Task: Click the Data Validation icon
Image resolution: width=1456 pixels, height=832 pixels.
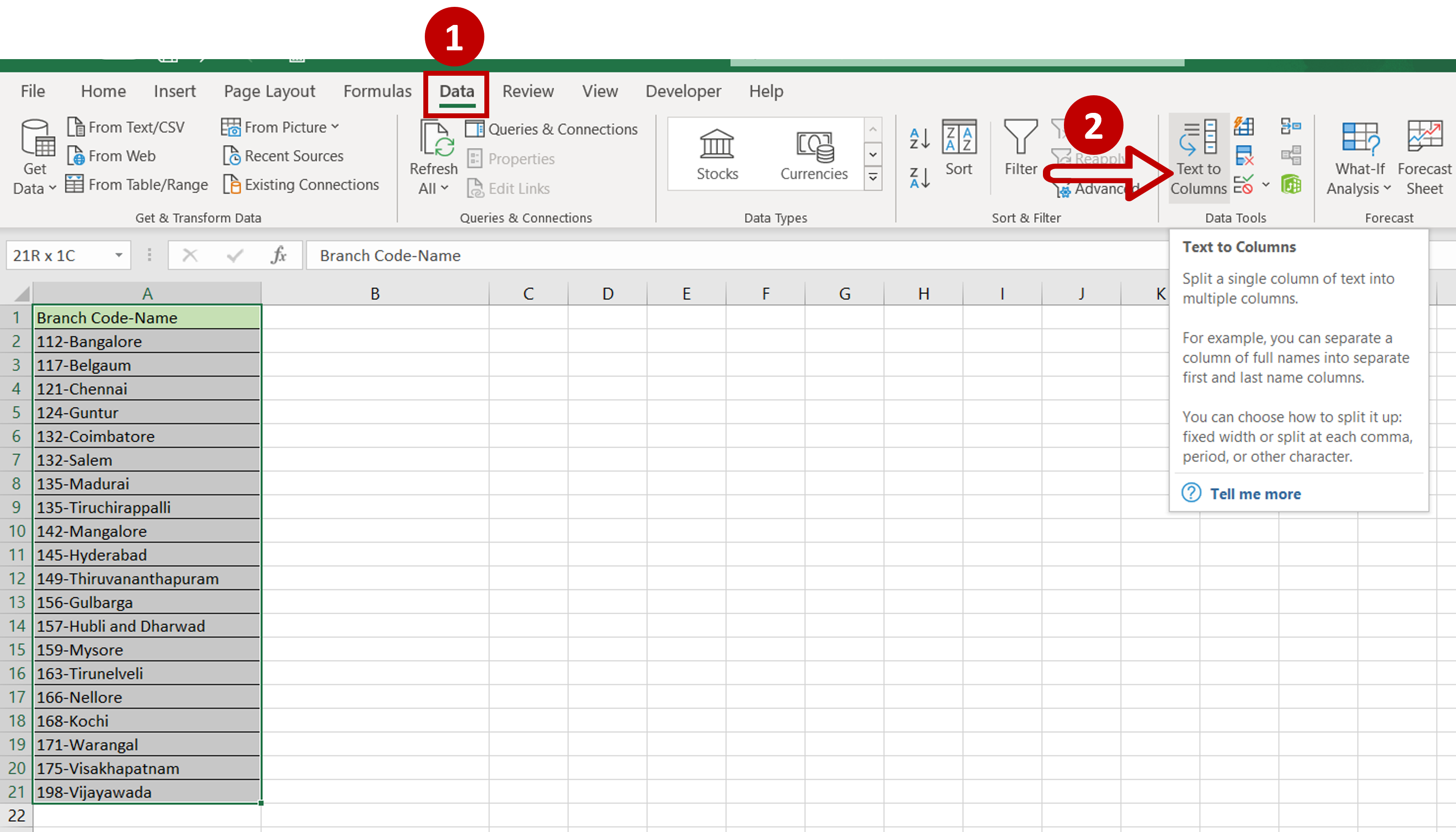Action: [x=1243, y=185]
